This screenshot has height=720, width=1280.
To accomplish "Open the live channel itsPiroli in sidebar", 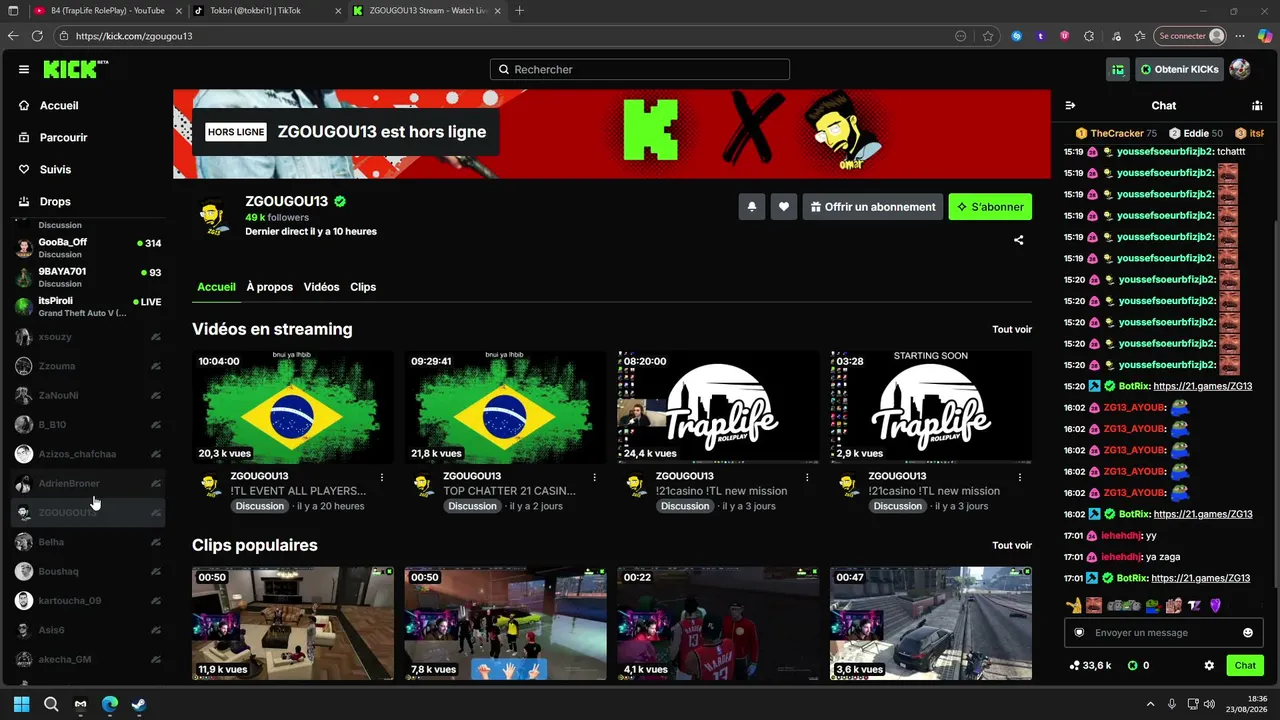I will click(88, 306).
